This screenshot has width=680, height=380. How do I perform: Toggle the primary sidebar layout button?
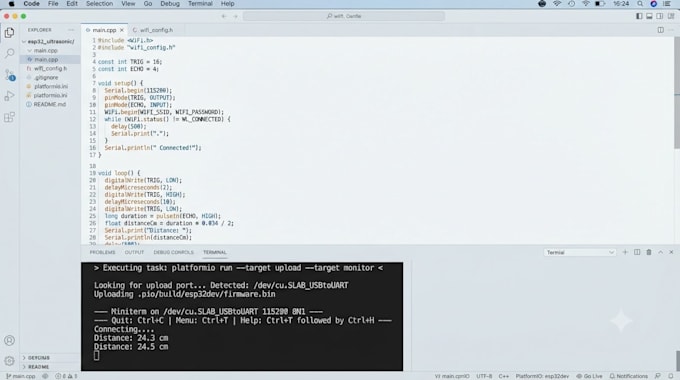coord(639,16)
